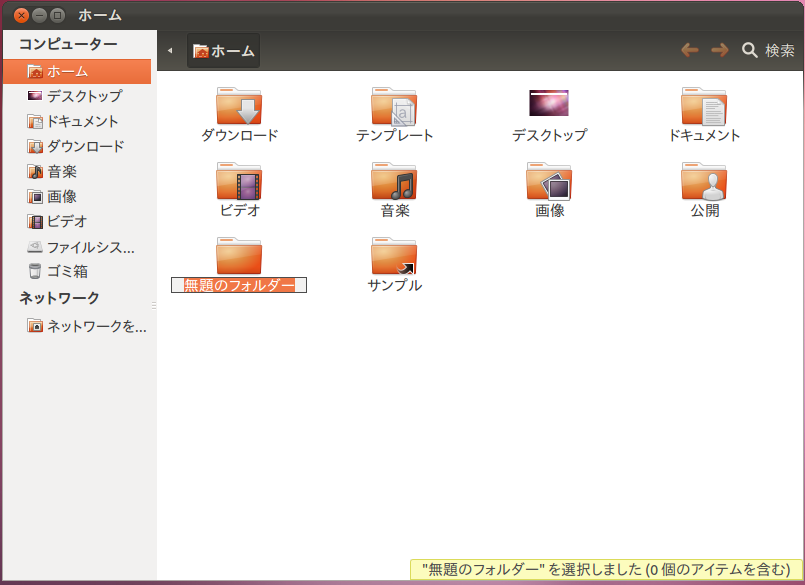
Task: Open the ドキュメント folder icon in main view
Action: click(x=704, y=106)
